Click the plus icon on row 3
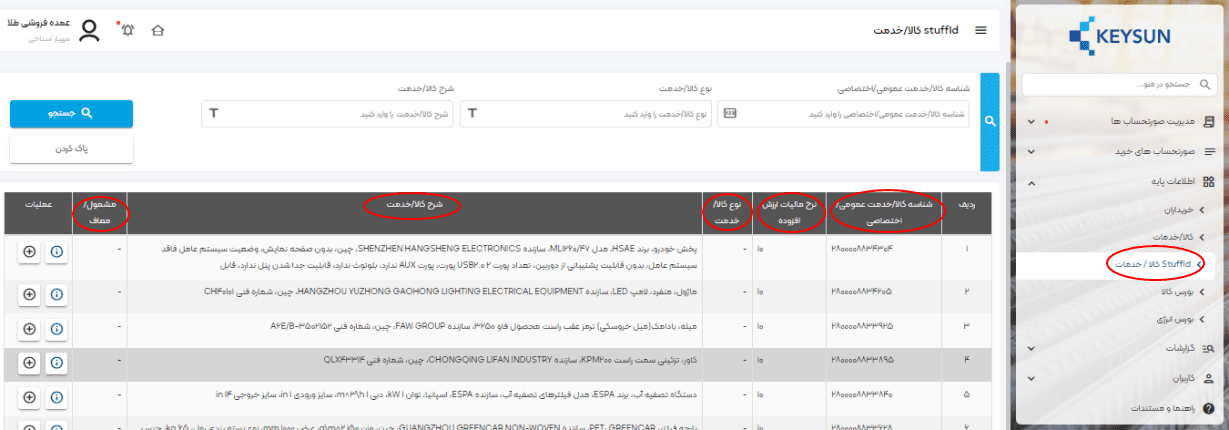The height and width of the screenshot is (430, 1229). (x=29, y=327)
